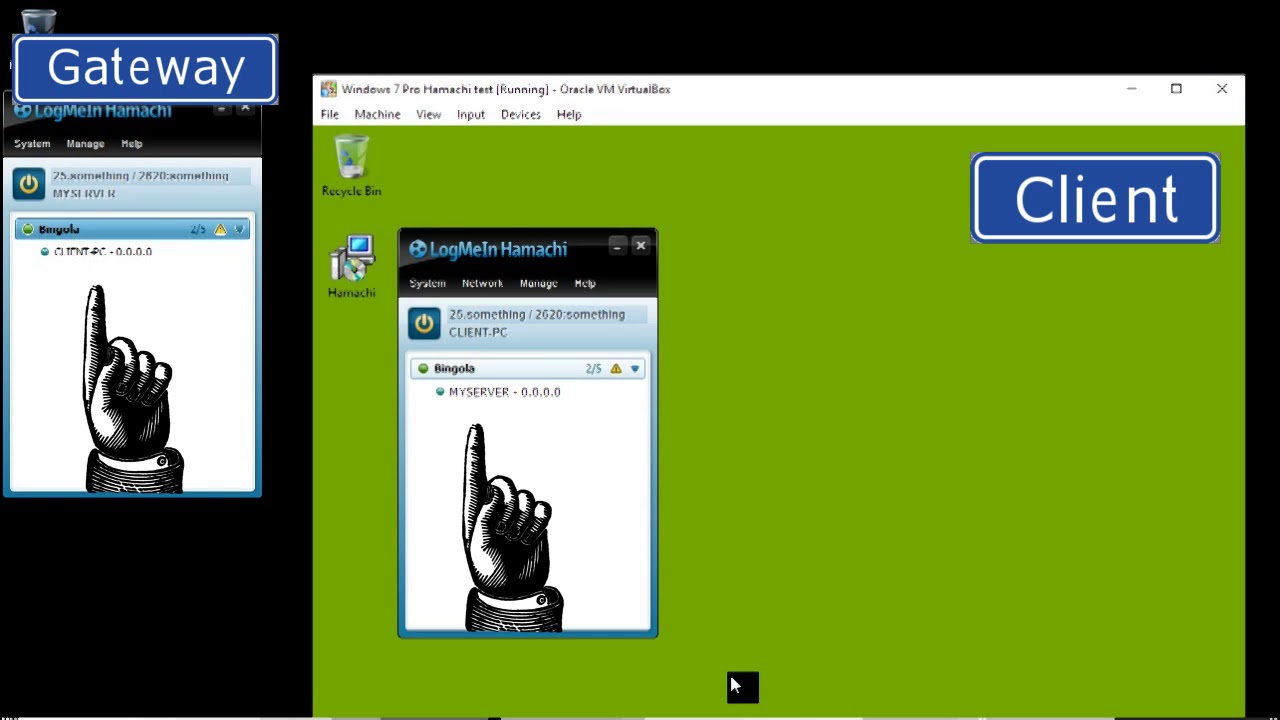Select the Bingola network in client Hamachi

tap(528, 368)
